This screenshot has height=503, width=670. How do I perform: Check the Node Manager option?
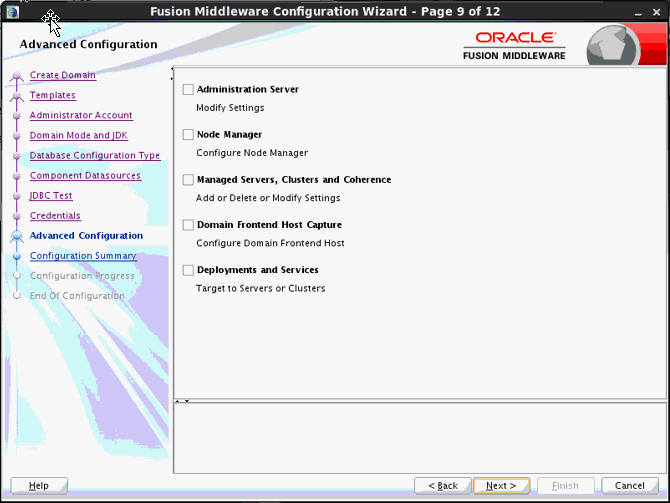coord(188,135)
